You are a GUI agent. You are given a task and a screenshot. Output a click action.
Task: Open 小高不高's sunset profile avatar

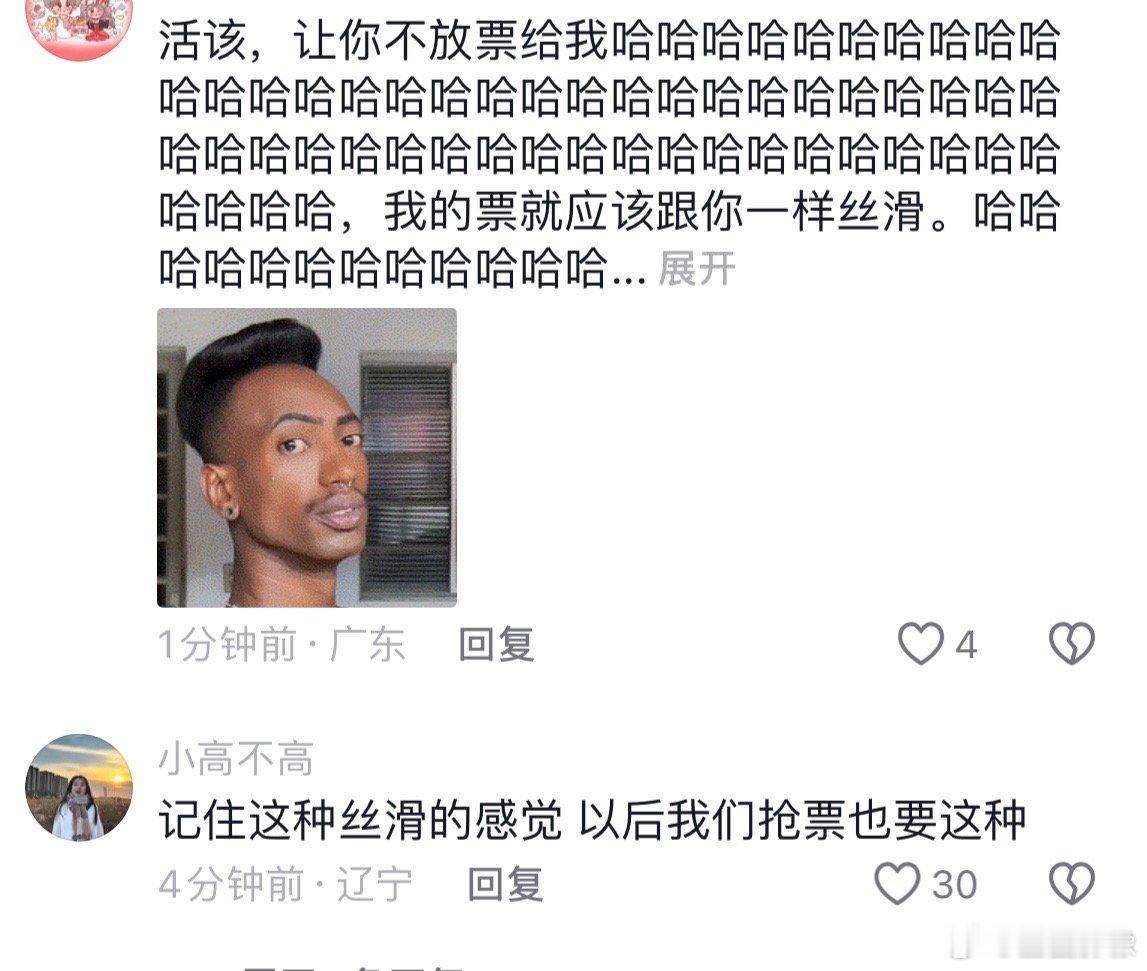coord(79,788)
